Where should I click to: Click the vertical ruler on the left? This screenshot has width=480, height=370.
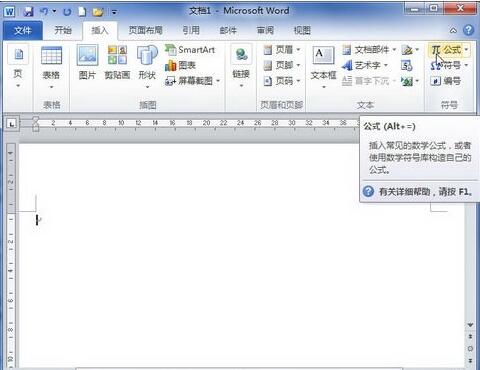[x=11, y=255]
